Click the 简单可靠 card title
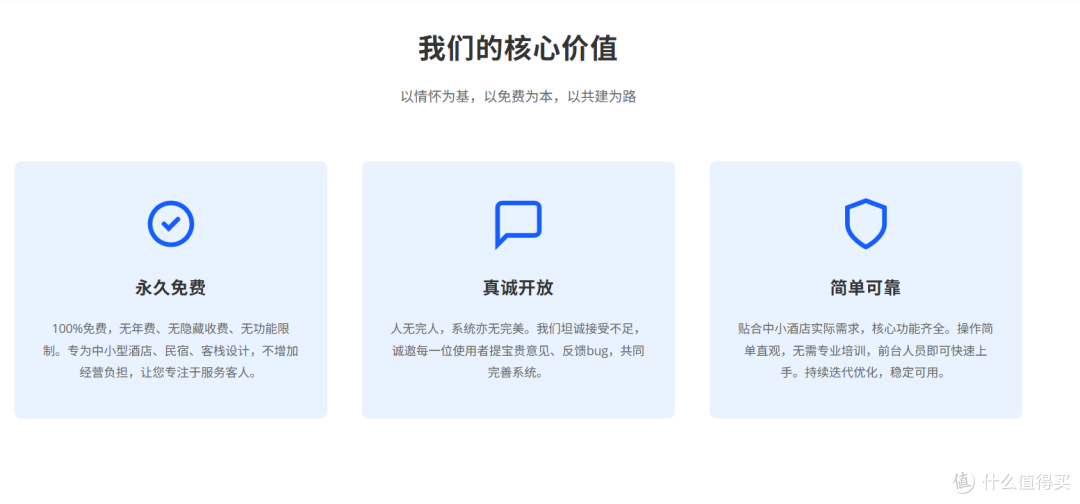Screen dimensions: 1080x504 [x=866, y=288]
